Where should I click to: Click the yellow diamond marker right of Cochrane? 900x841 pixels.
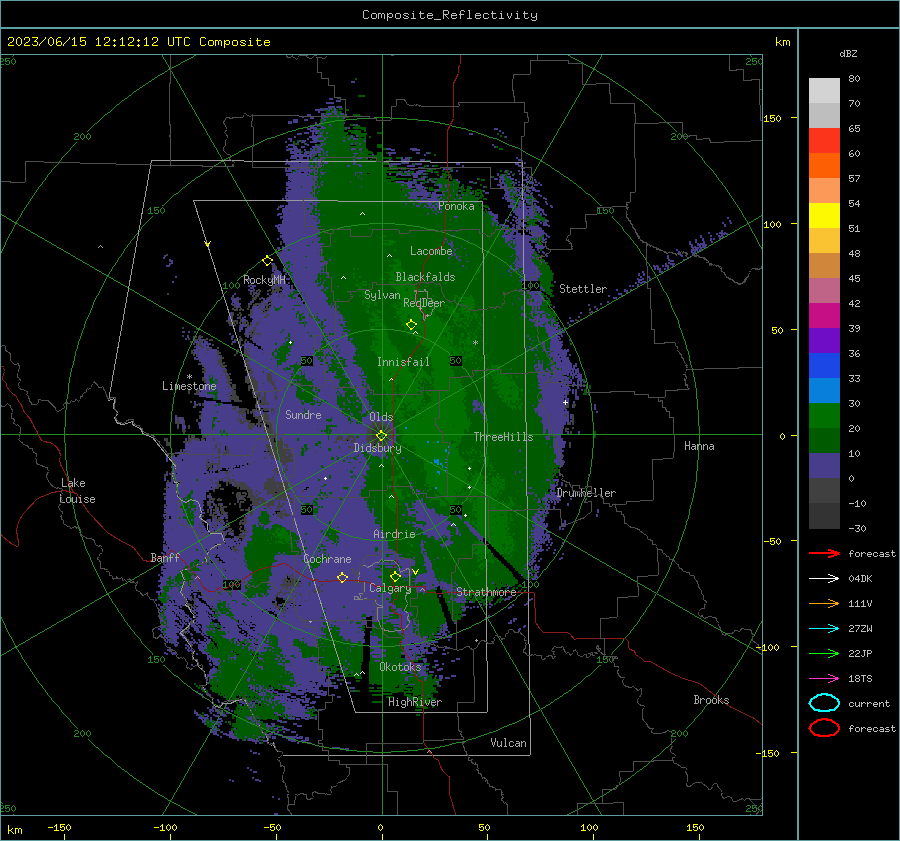342,577
